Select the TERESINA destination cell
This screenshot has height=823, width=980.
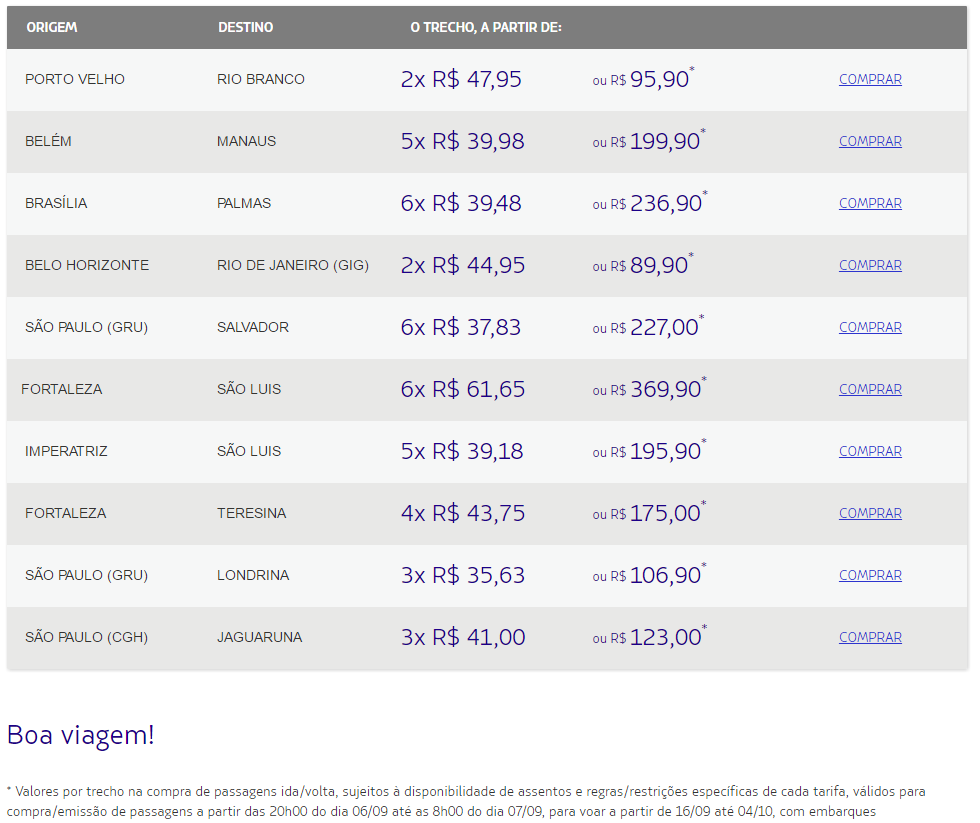pyautogui.click(x=251, y=512)
